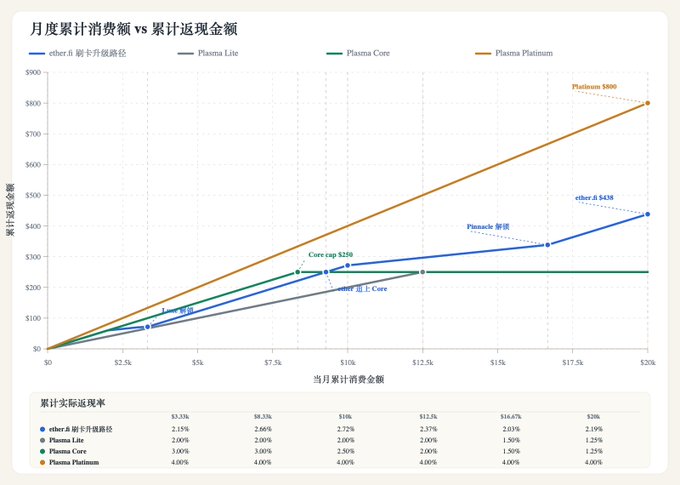
Task: Click the chart title 月度累计消费额 vs 累计返现金额
Action: click(134, 29)
